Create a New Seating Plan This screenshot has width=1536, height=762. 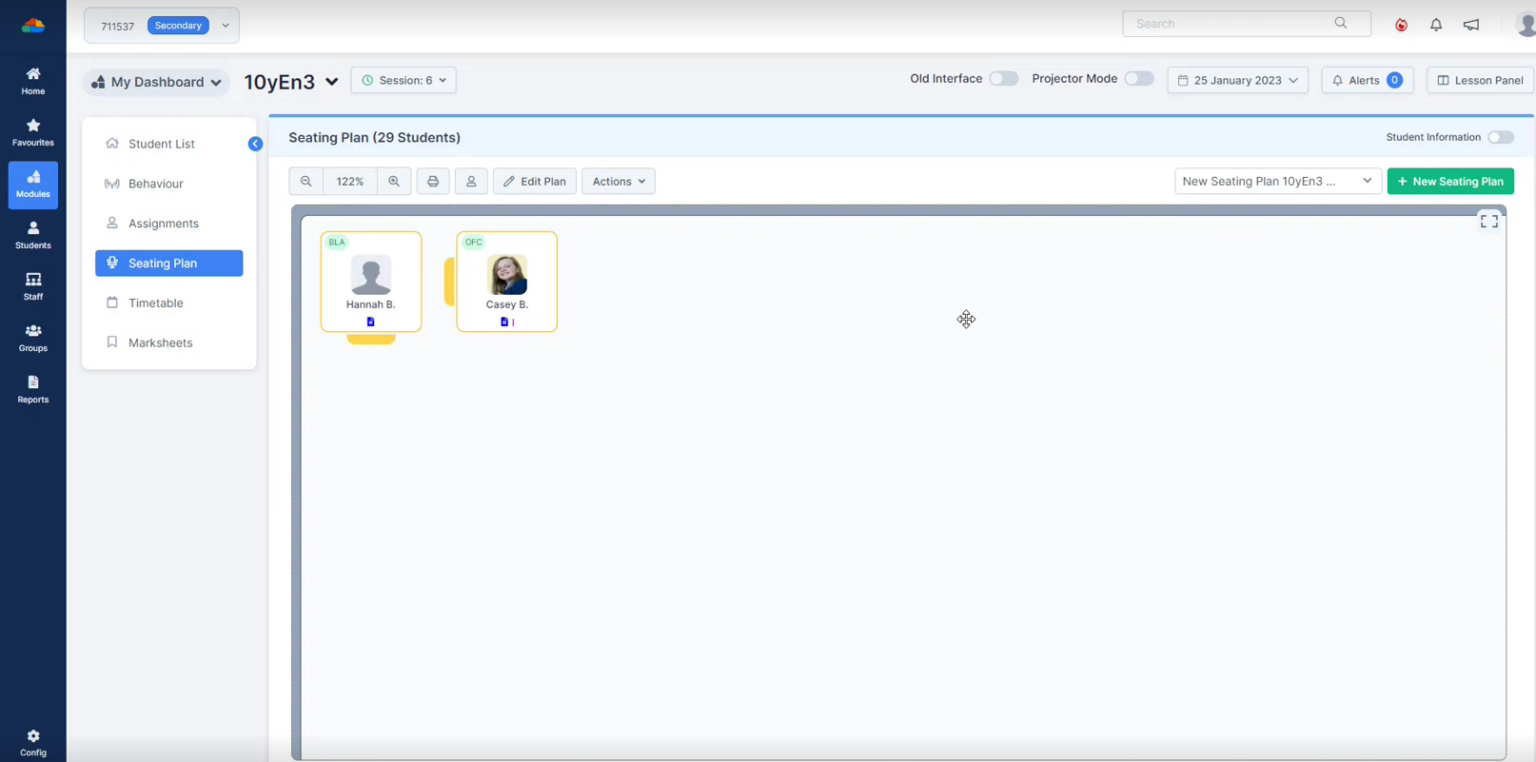point(1450,181)
